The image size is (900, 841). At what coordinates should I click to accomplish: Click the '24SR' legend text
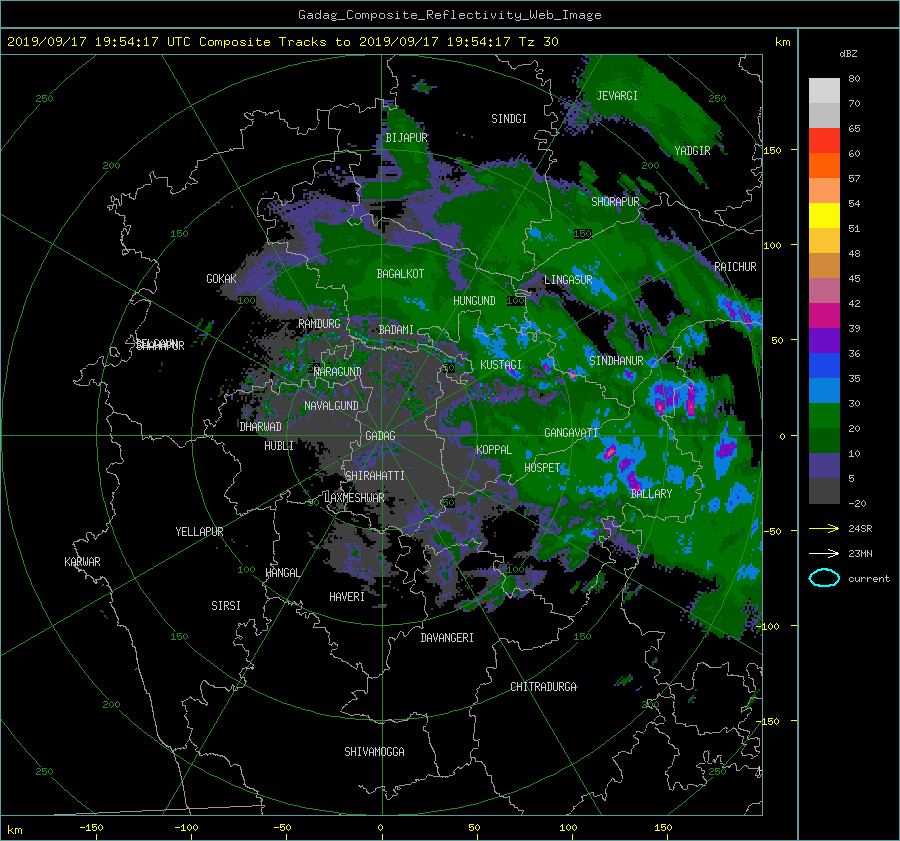click(x=860, y=529)
